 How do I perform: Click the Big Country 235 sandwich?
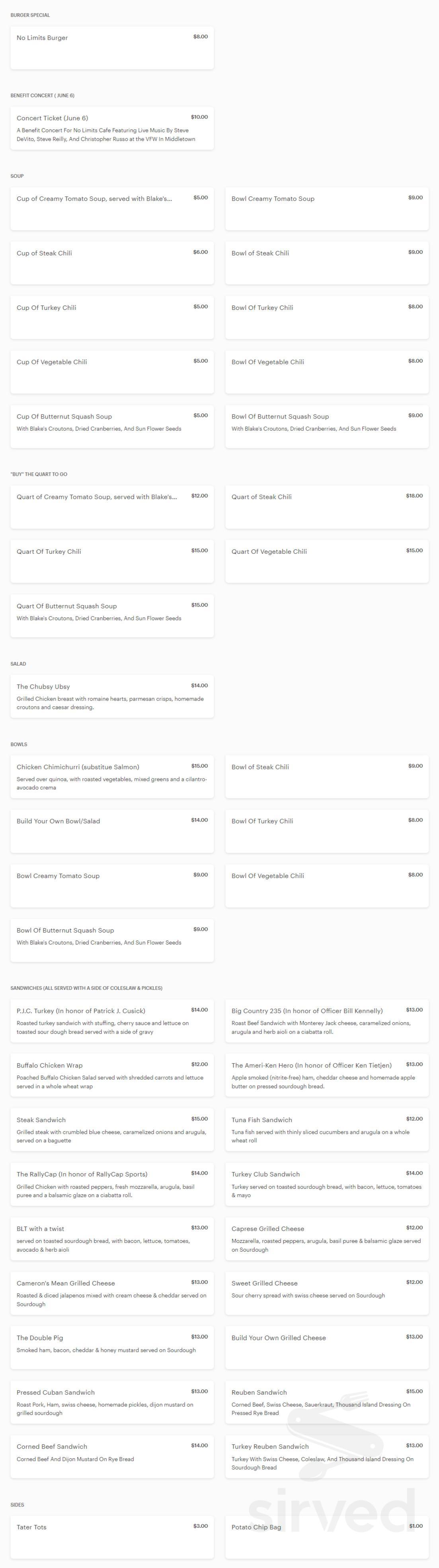point(326,1020)
